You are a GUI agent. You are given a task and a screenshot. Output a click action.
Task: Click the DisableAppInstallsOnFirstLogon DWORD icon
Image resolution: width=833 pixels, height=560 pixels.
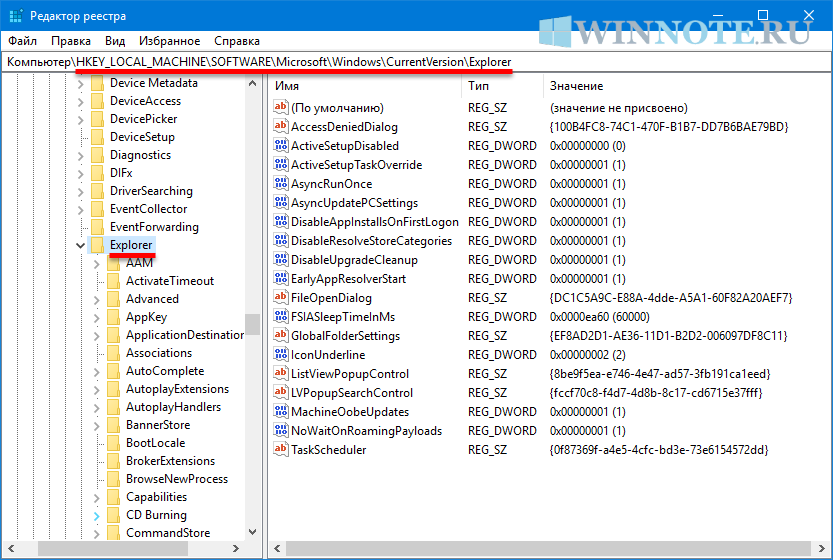tap(280, 221)
